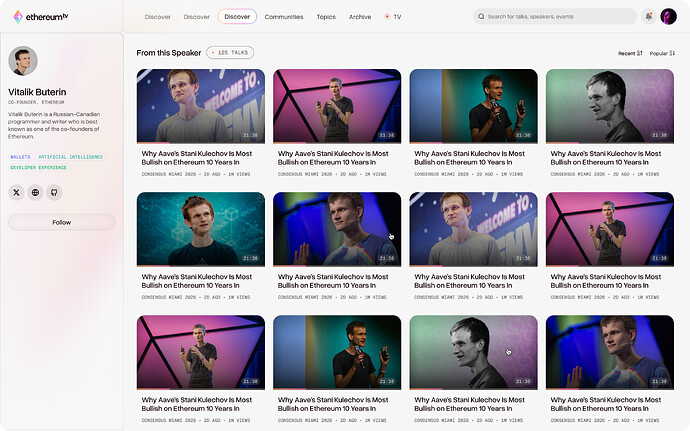The width and height of the screenshot is (690, 431).
Task: Open middle-row WELCOME TO sign thumbnail
Action: click(x=473, y=229)
